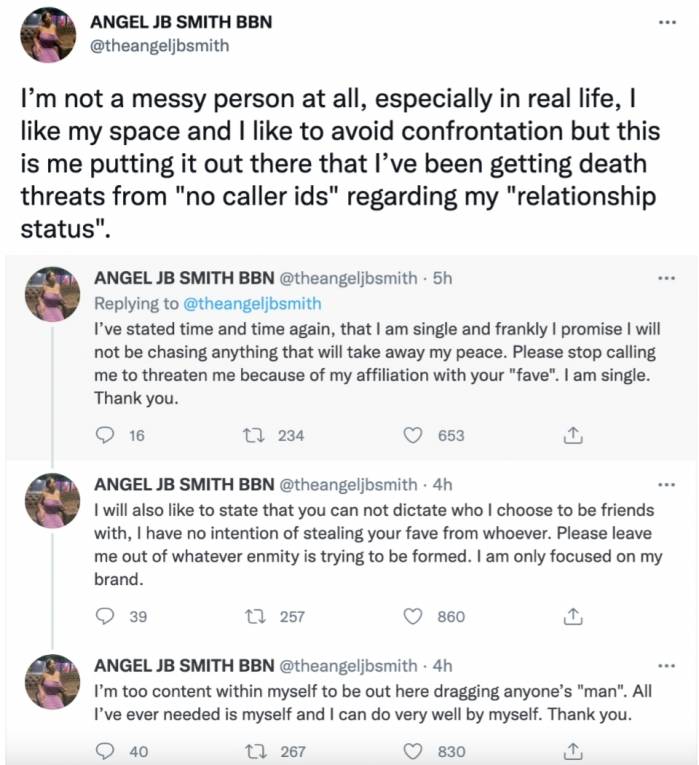Share the "stated time and time again" tweet
The height and width of the screenshot is (765, 699).
click(x=573, y=435)
